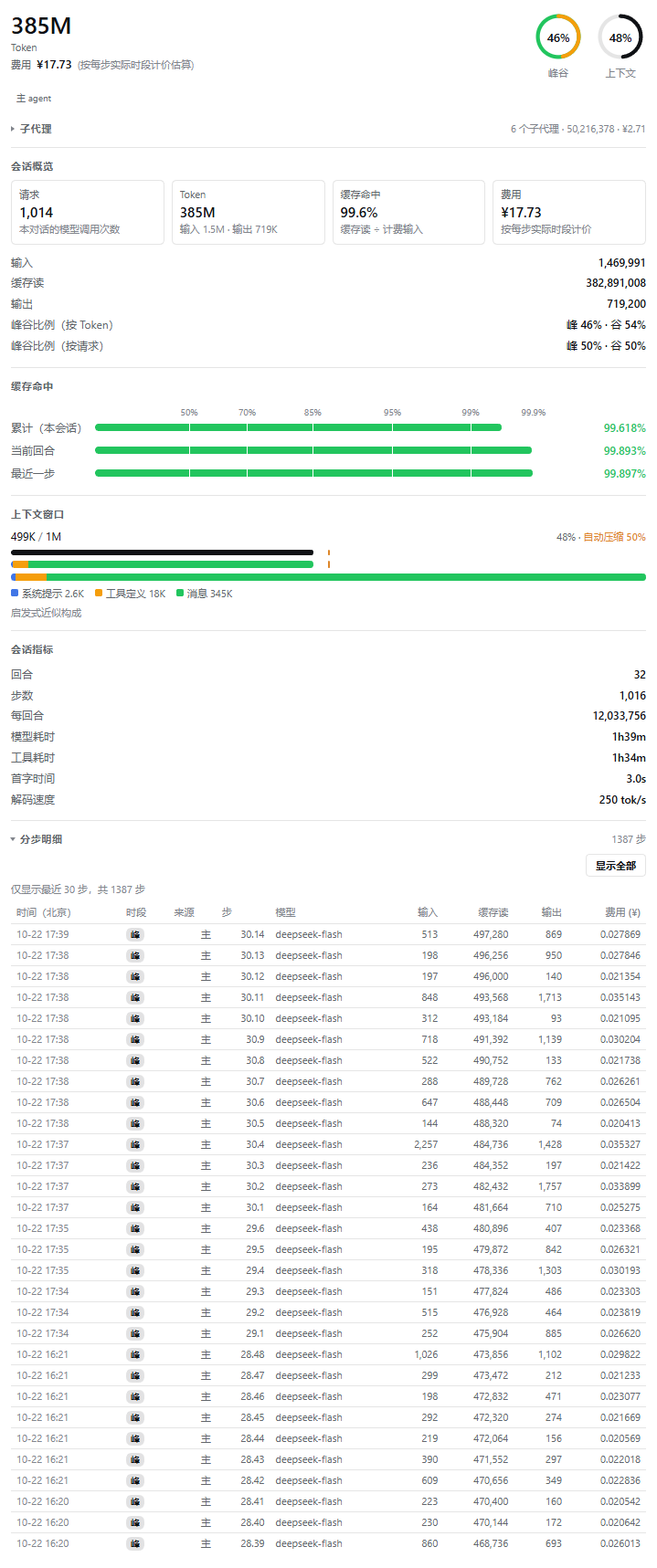This screenshot has width=657, height=1568.
Task: Click the 时段 column header
Action: 135,912
